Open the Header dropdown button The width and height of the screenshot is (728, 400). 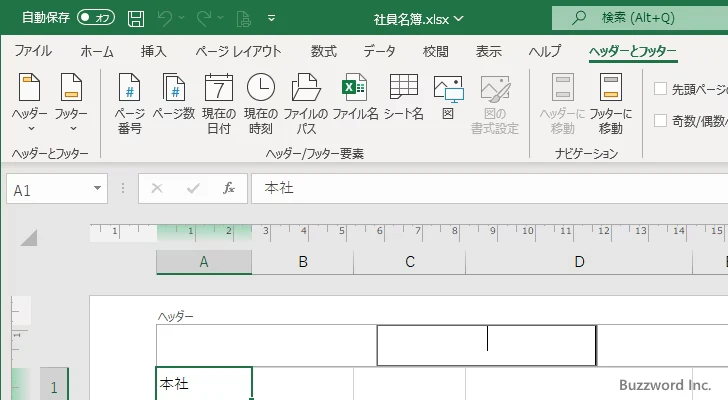click(x=30, y=103)
